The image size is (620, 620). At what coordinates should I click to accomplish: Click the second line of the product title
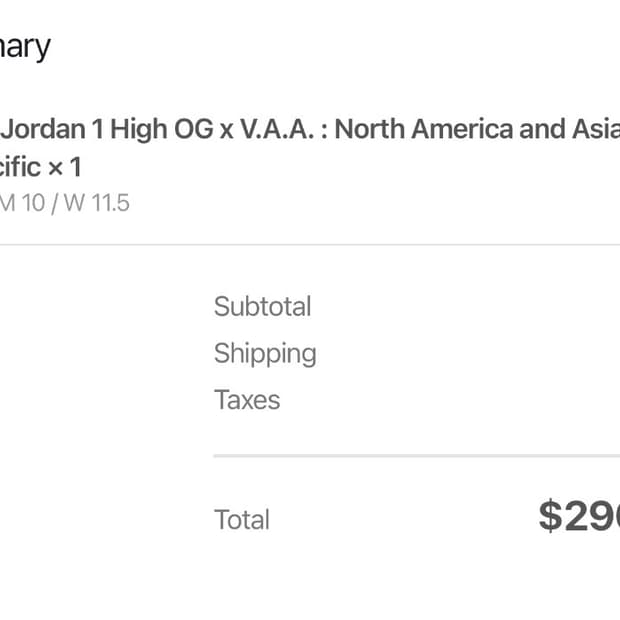[40, 165]
